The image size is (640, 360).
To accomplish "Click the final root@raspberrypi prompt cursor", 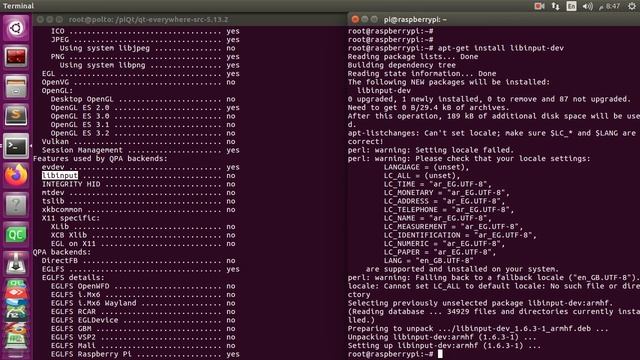I will click(x=440, y=354).
